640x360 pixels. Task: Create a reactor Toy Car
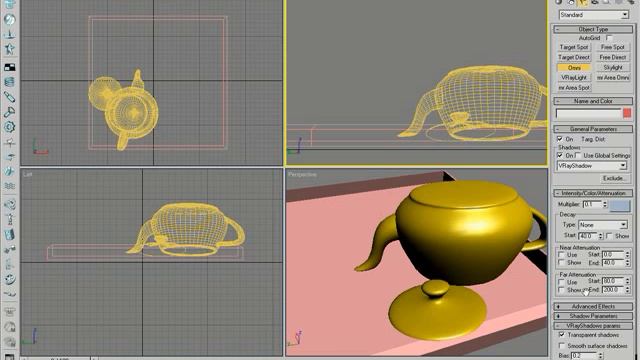click(9, 157)
